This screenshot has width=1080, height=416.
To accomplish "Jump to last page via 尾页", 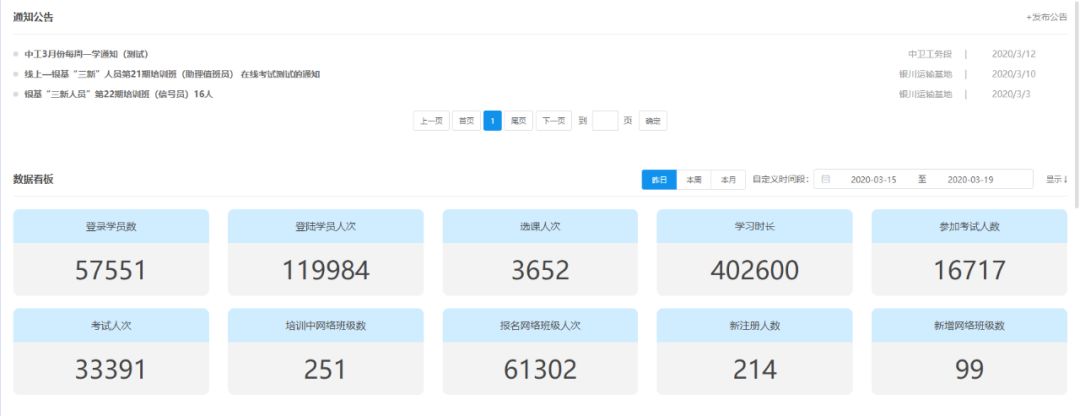I will coord(519,121).
